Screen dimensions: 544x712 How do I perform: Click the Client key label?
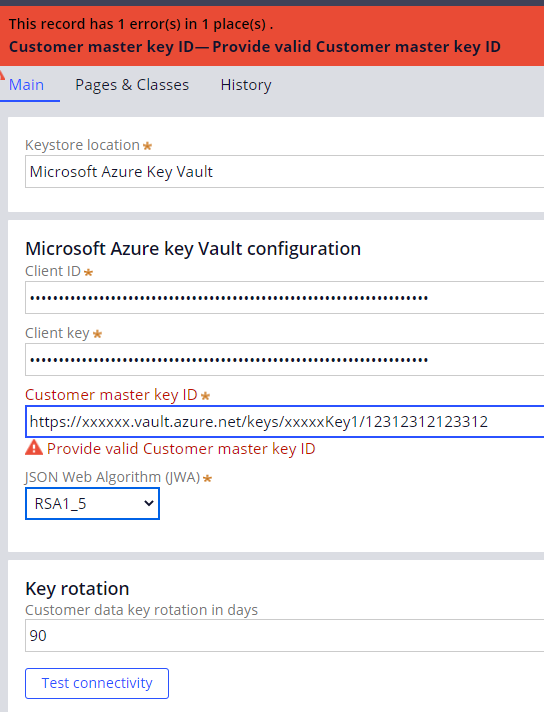tap(57, 333)
